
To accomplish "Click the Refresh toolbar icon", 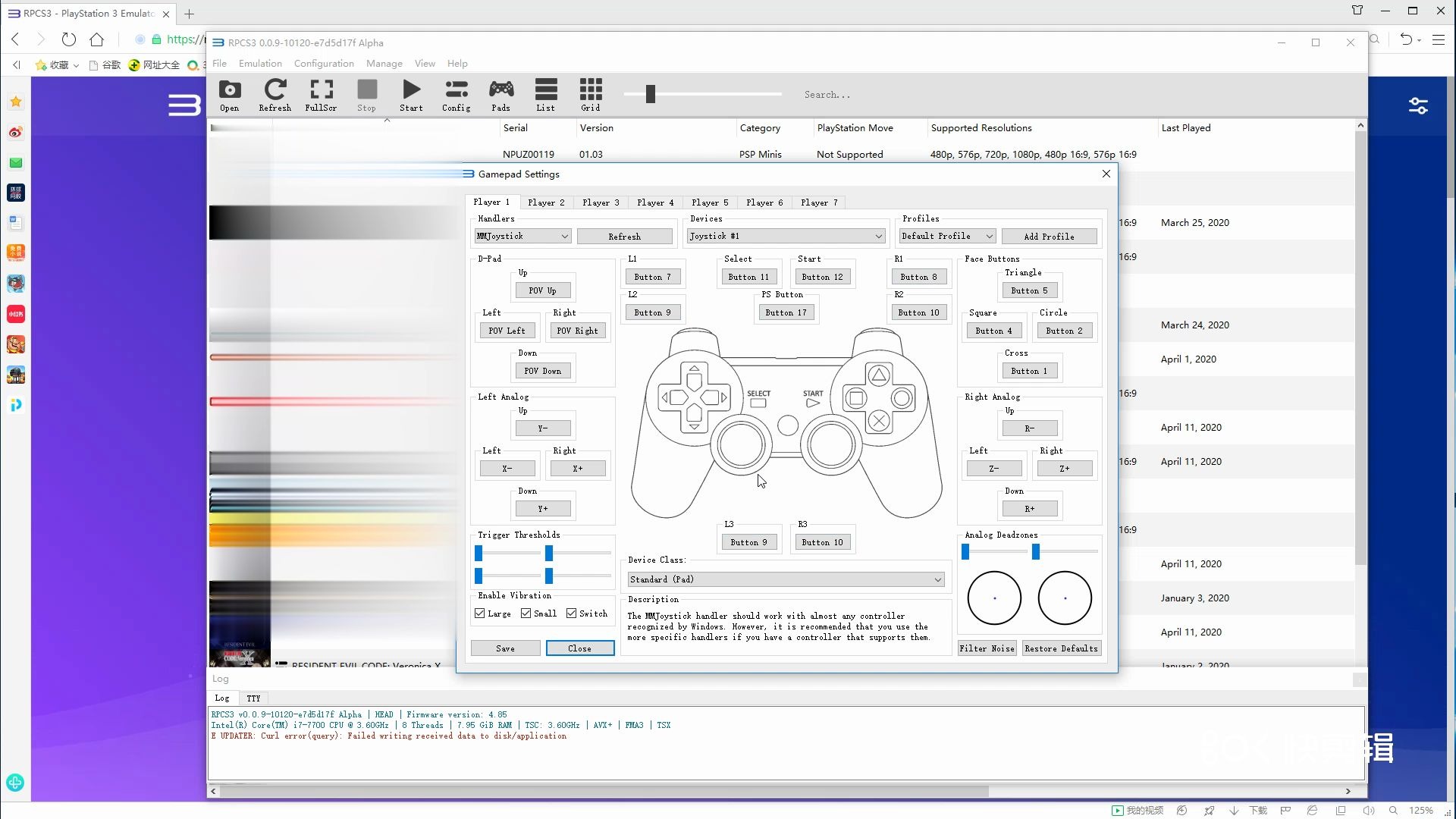I will (275, 95).
